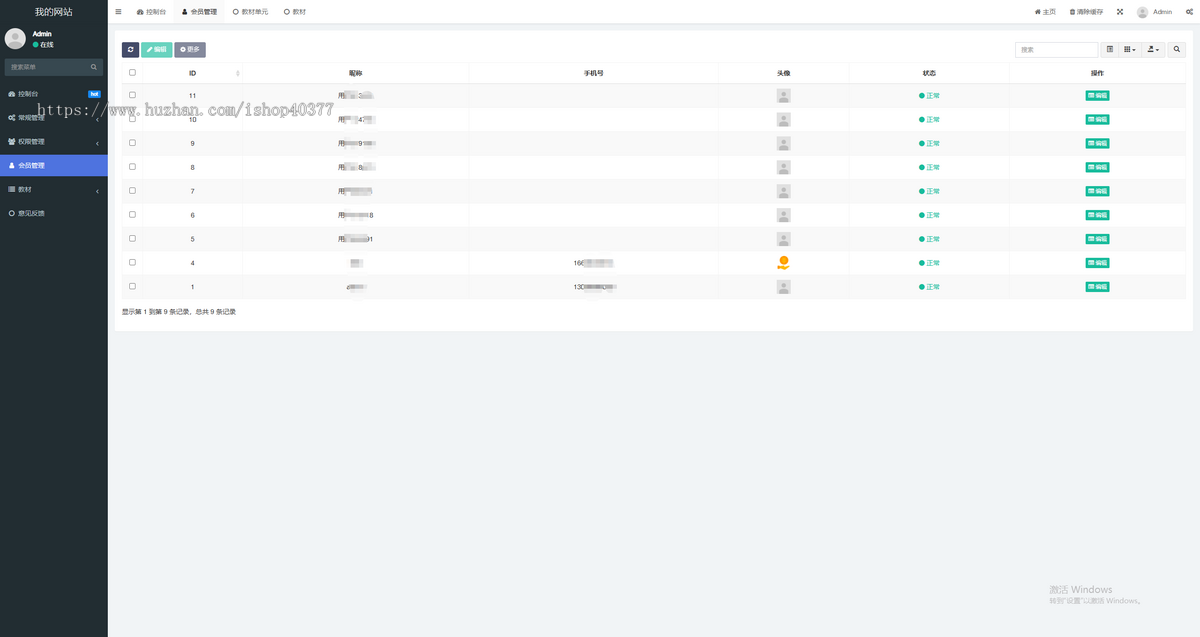Click the green edit icon for row ID 4

(x=1097, y=263)
